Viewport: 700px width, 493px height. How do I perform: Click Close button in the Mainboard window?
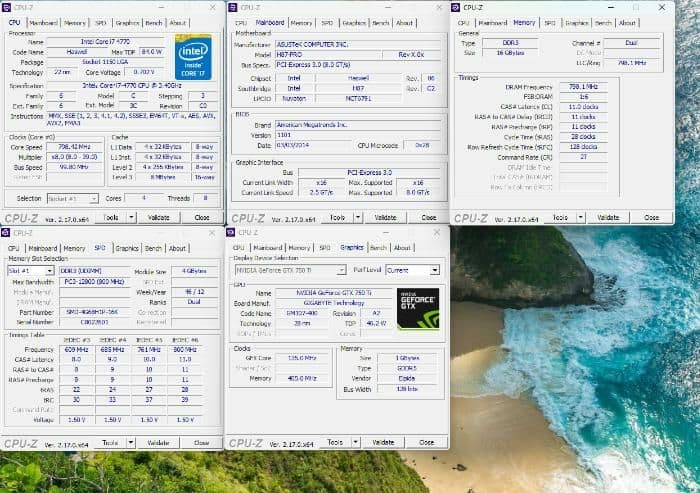[x=429, y=217]
